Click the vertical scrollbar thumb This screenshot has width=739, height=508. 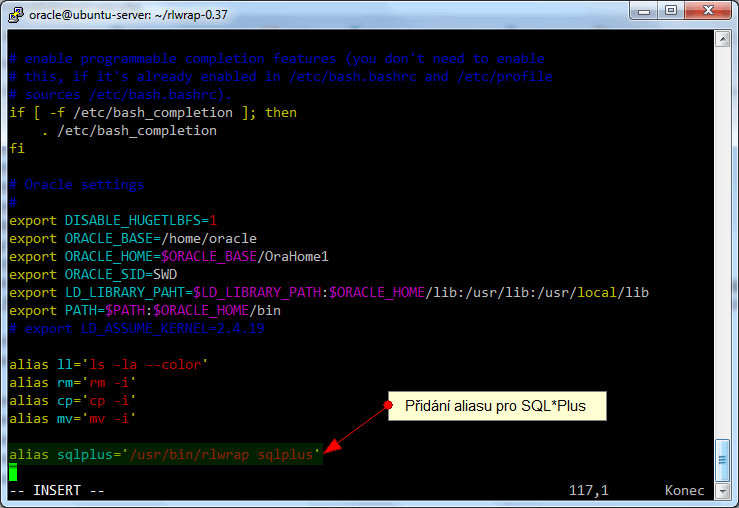pos(722,460)
